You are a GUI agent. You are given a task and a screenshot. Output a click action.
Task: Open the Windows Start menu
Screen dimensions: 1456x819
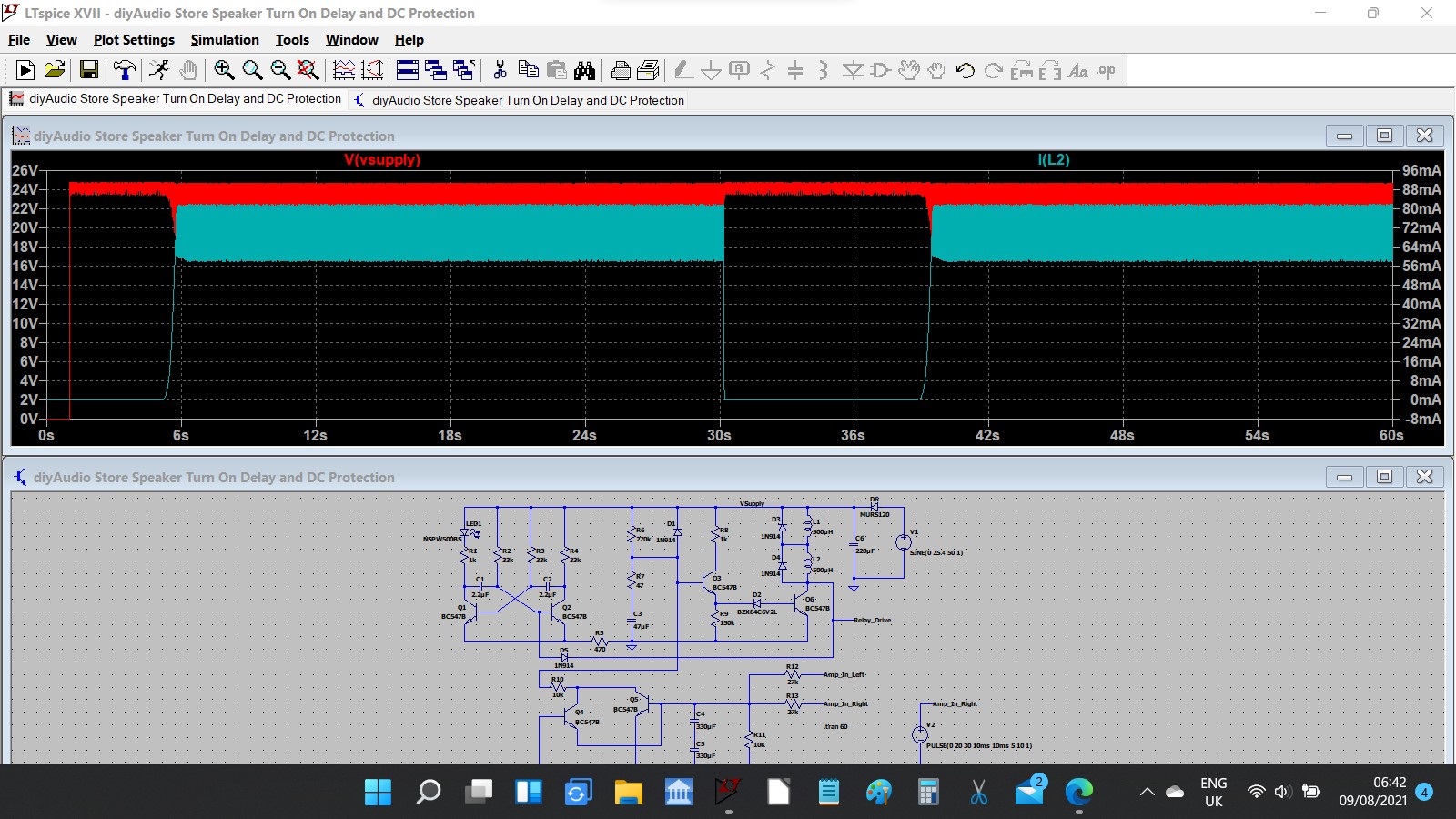point(378,792)
